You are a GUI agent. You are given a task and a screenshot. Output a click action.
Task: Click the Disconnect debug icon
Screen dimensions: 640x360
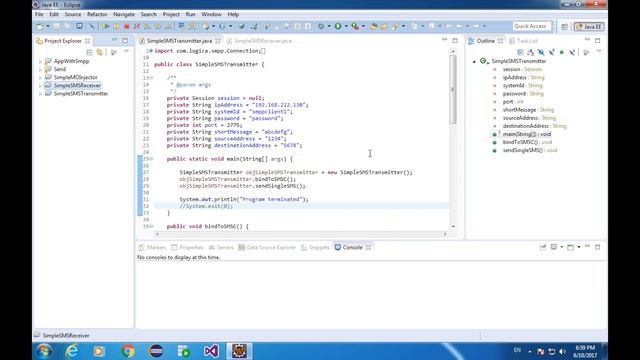pos(137,26)
